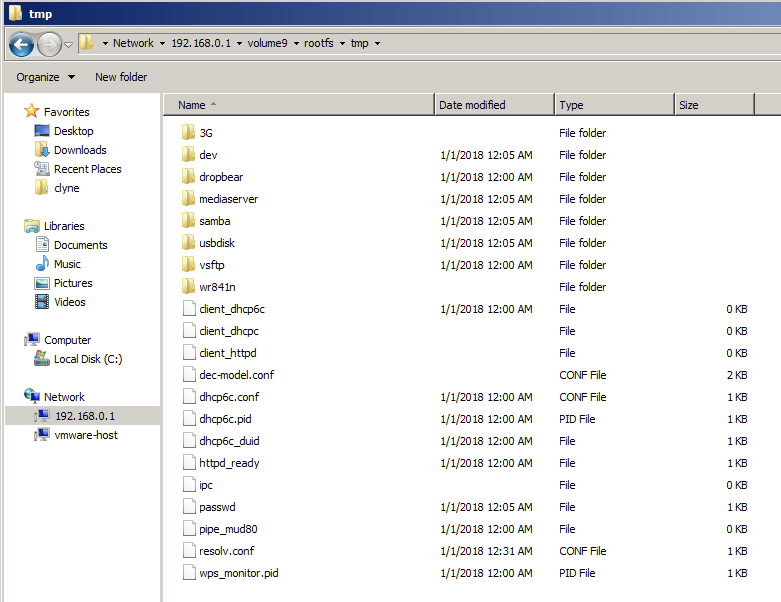Screen dimensions: 781x602
Task: Select the vsftp folder icon
Action: [x=188, y=264]
